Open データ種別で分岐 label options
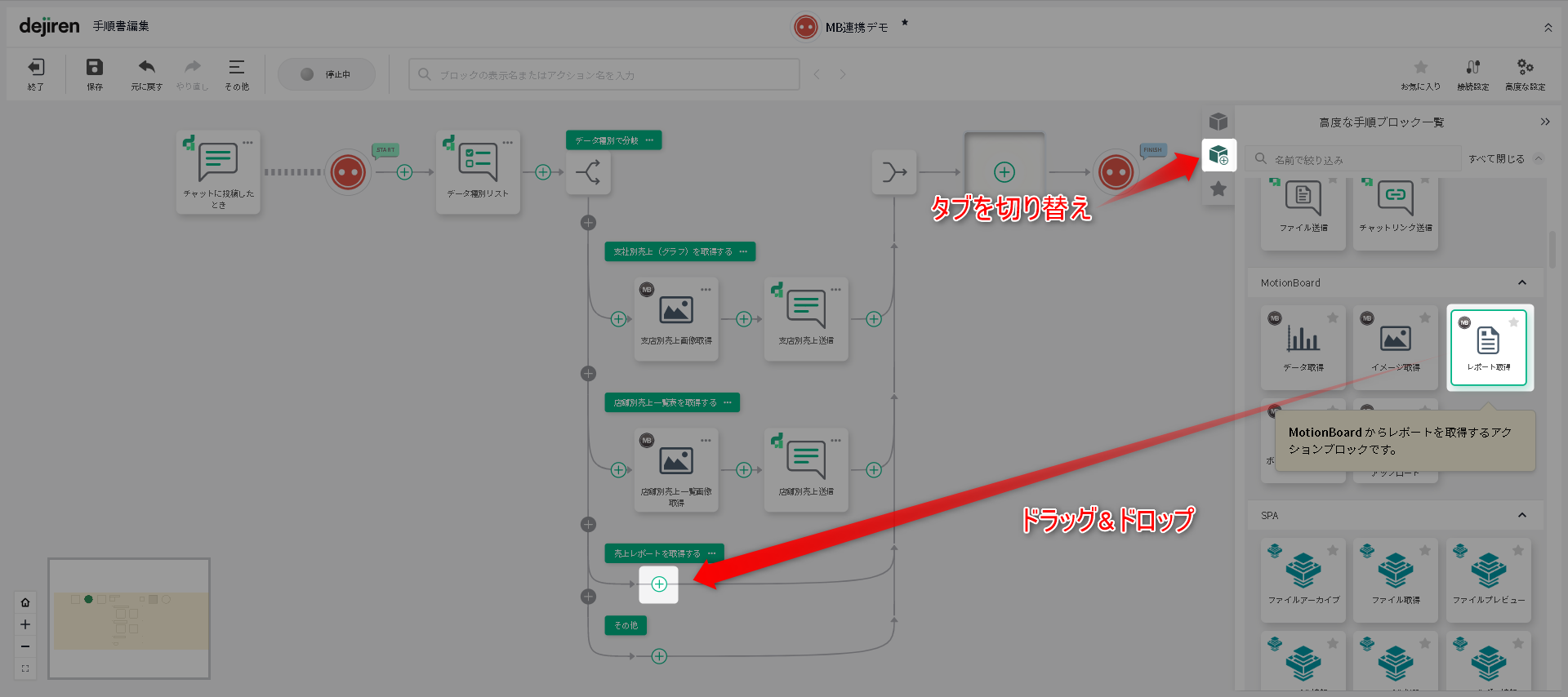The width and height of the screenshot is (1568, 697). 649,140
